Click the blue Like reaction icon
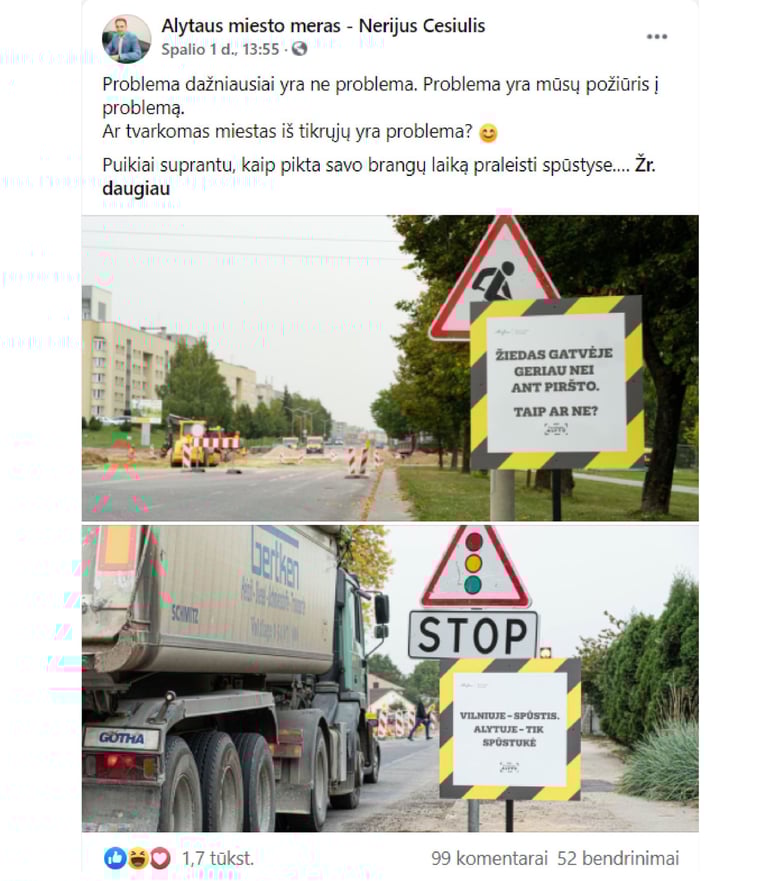This screenshot has height=881, width=768. (x=115, y=858)
